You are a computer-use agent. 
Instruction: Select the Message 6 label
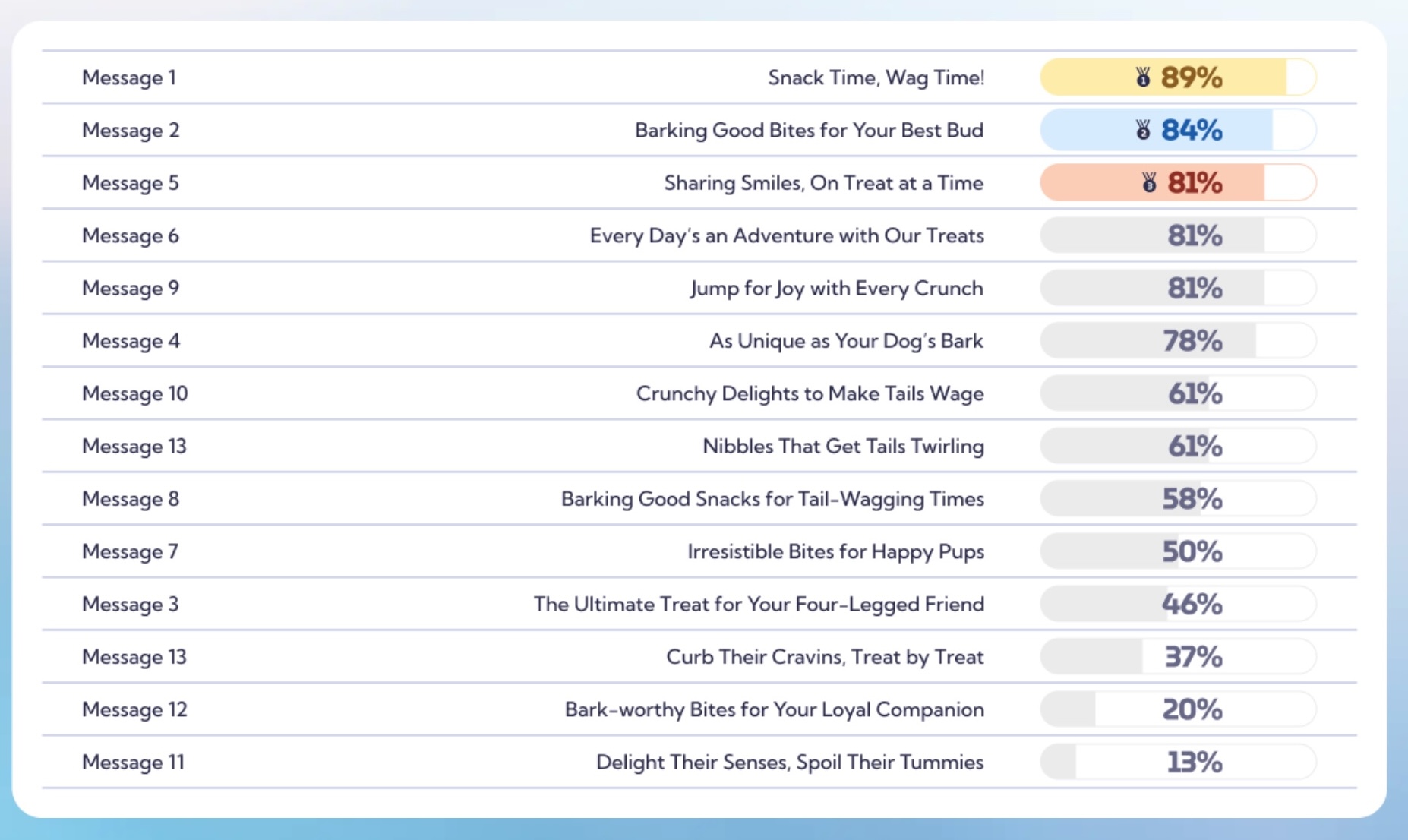[131, 235]
